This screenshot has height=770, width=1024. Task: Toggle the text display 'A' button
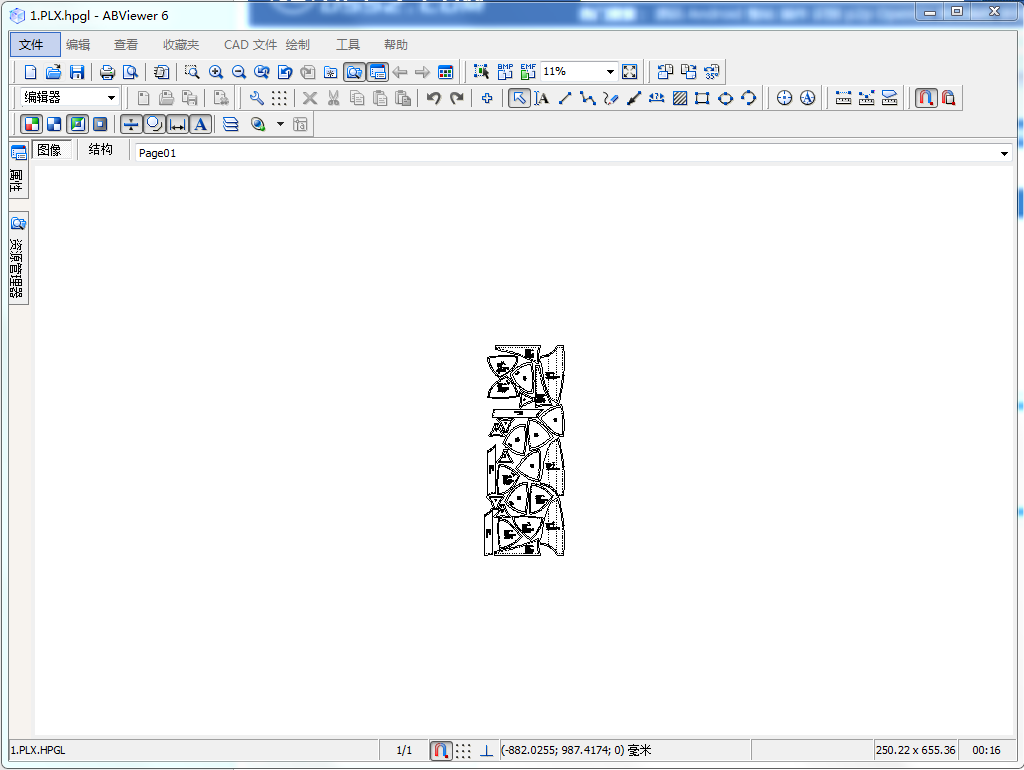click(200, 124)
